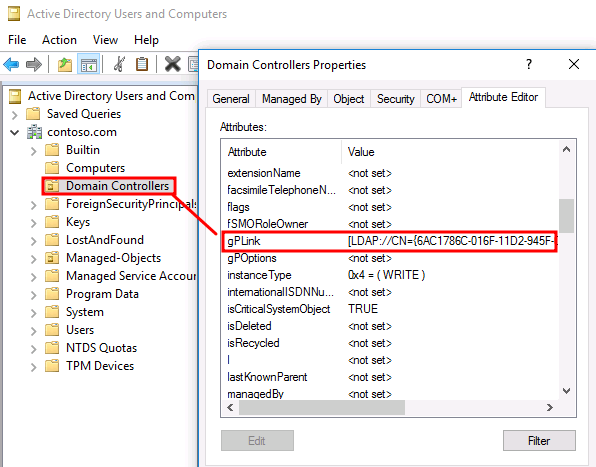Expand the TPM Devices container
Screen dimensions: 596x467
point(33,367)
